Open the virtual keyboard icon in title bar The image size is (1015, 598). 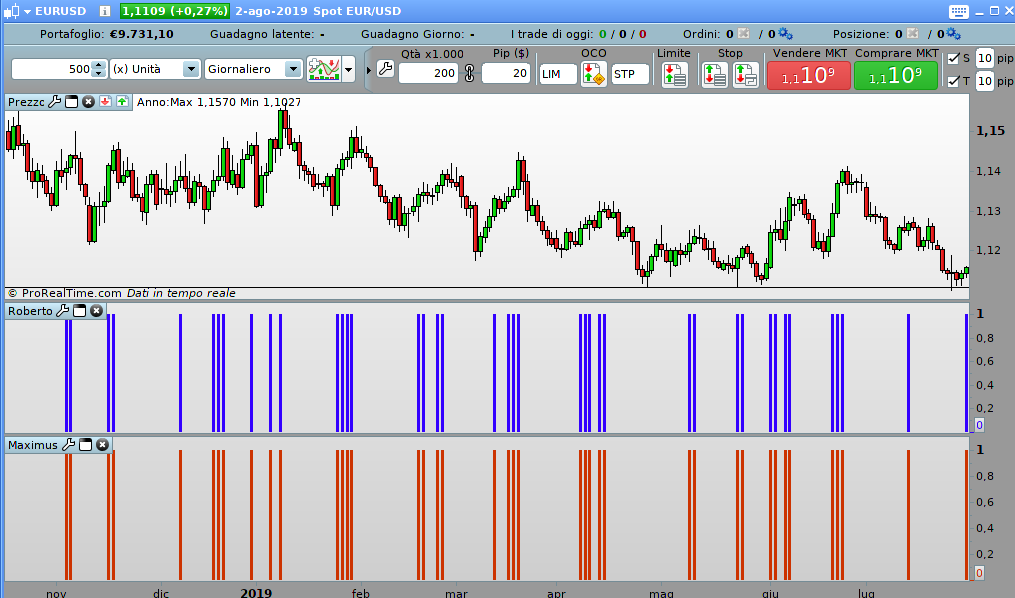coord(959,12)
